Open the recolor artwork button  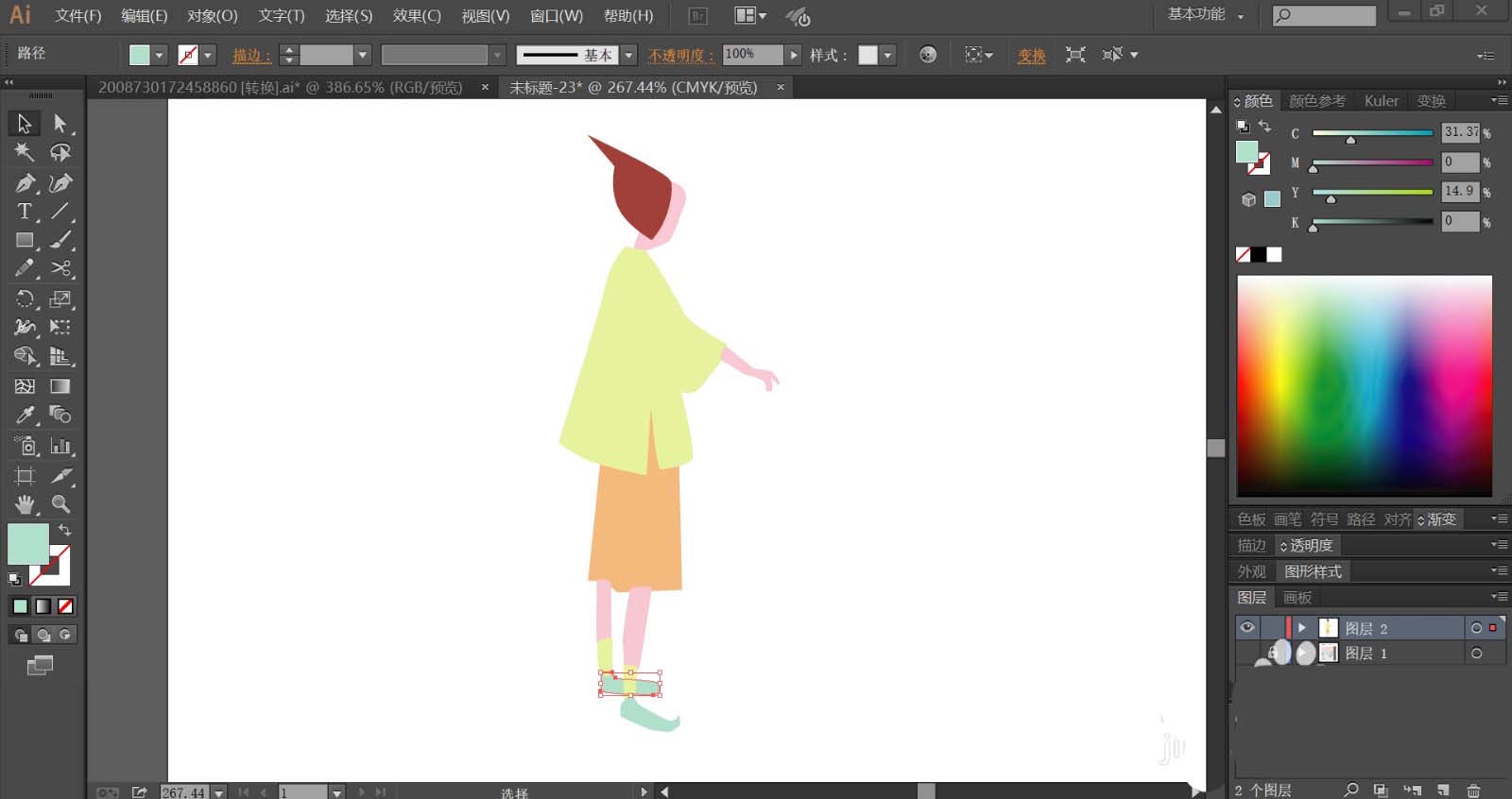928,55
